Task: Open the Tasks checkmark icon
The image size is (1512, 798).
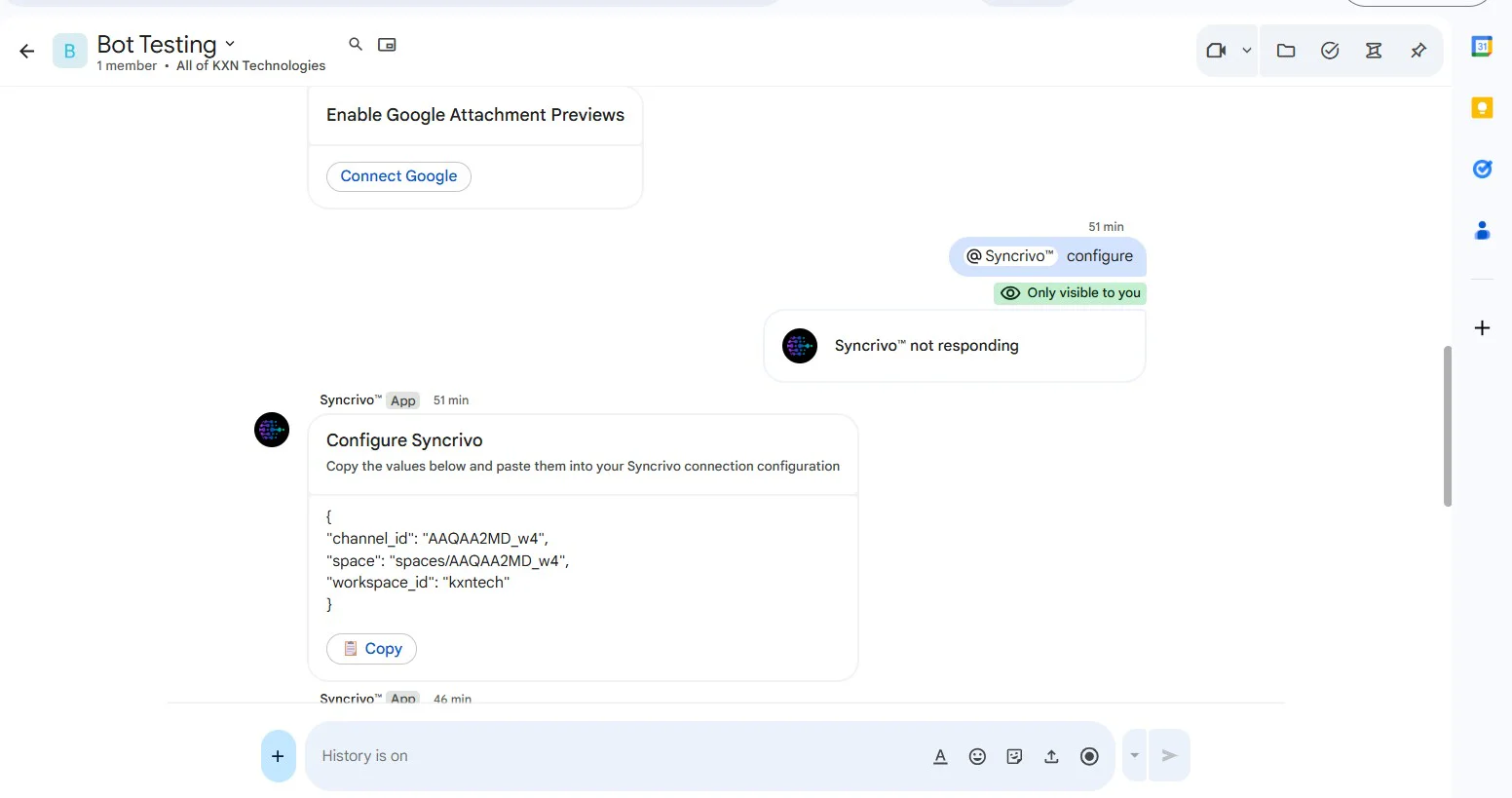Action: click(1330, 51)
